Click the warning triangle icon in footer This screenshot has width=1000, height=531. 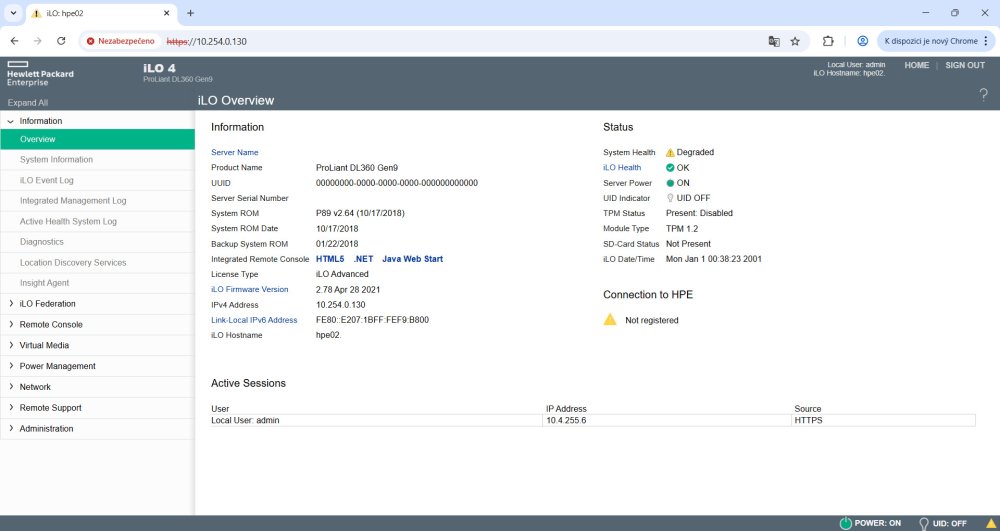point(991,523)
